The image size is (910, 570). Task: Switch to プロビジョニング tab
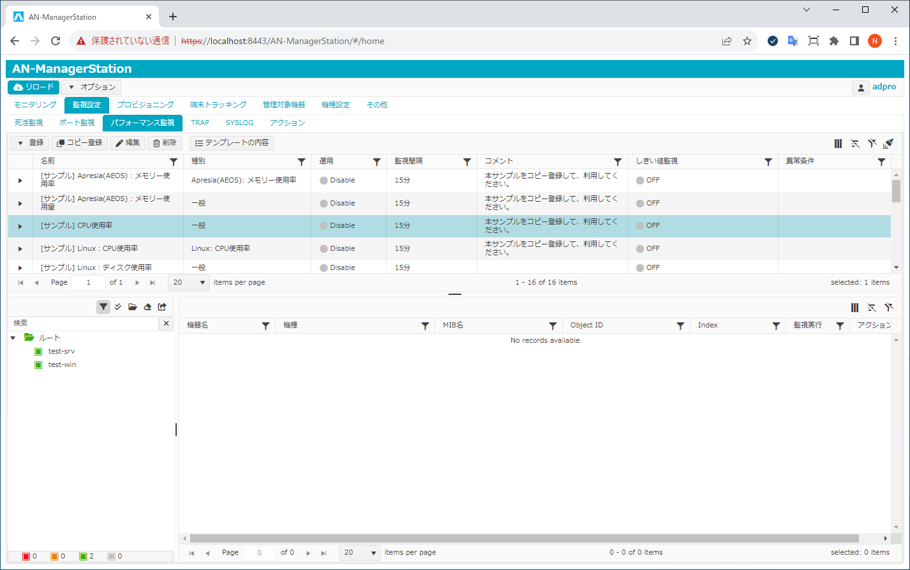(145, 105)
